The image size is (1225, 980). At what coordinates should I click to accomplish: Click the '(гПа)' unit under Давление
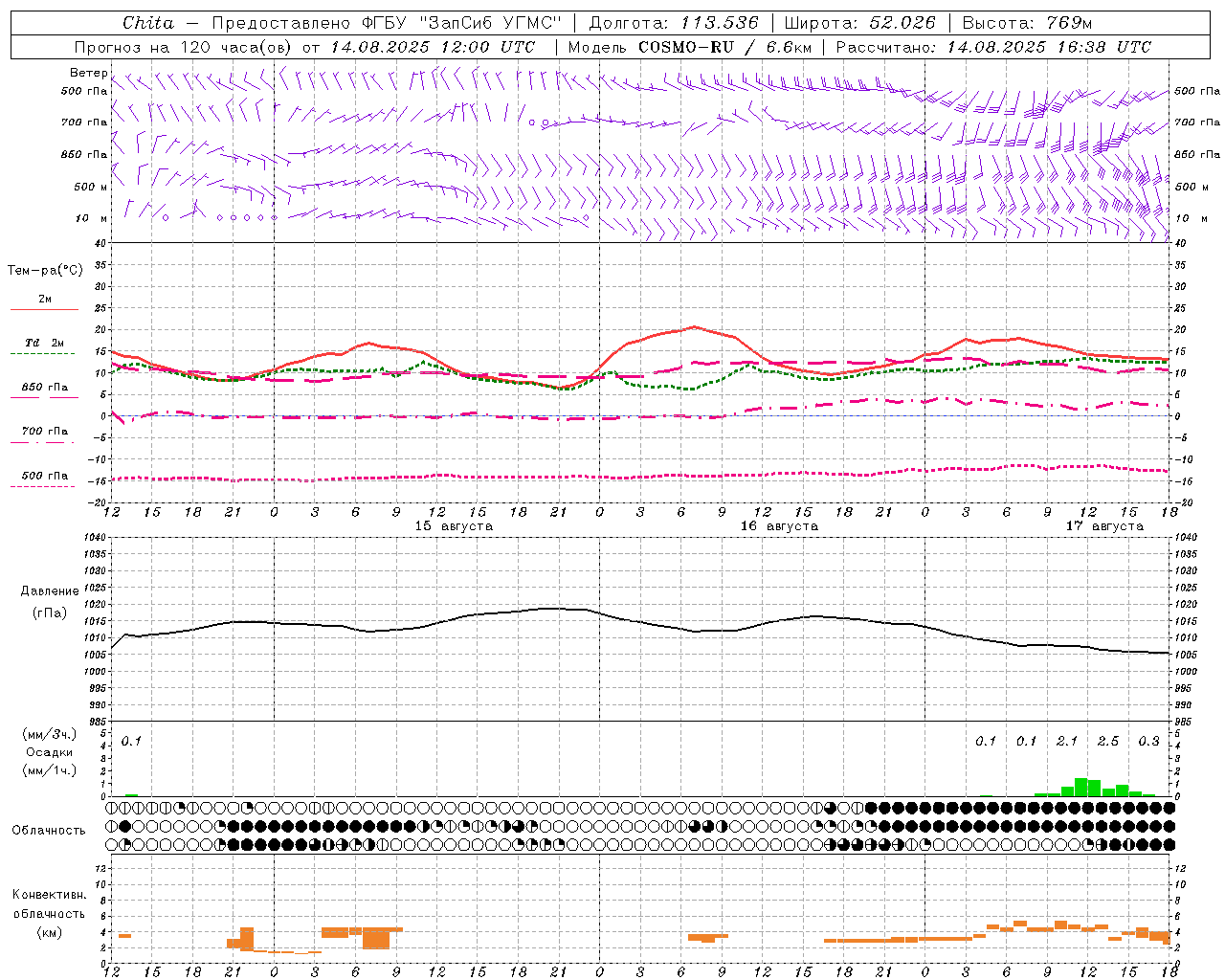tap(50, 613)
